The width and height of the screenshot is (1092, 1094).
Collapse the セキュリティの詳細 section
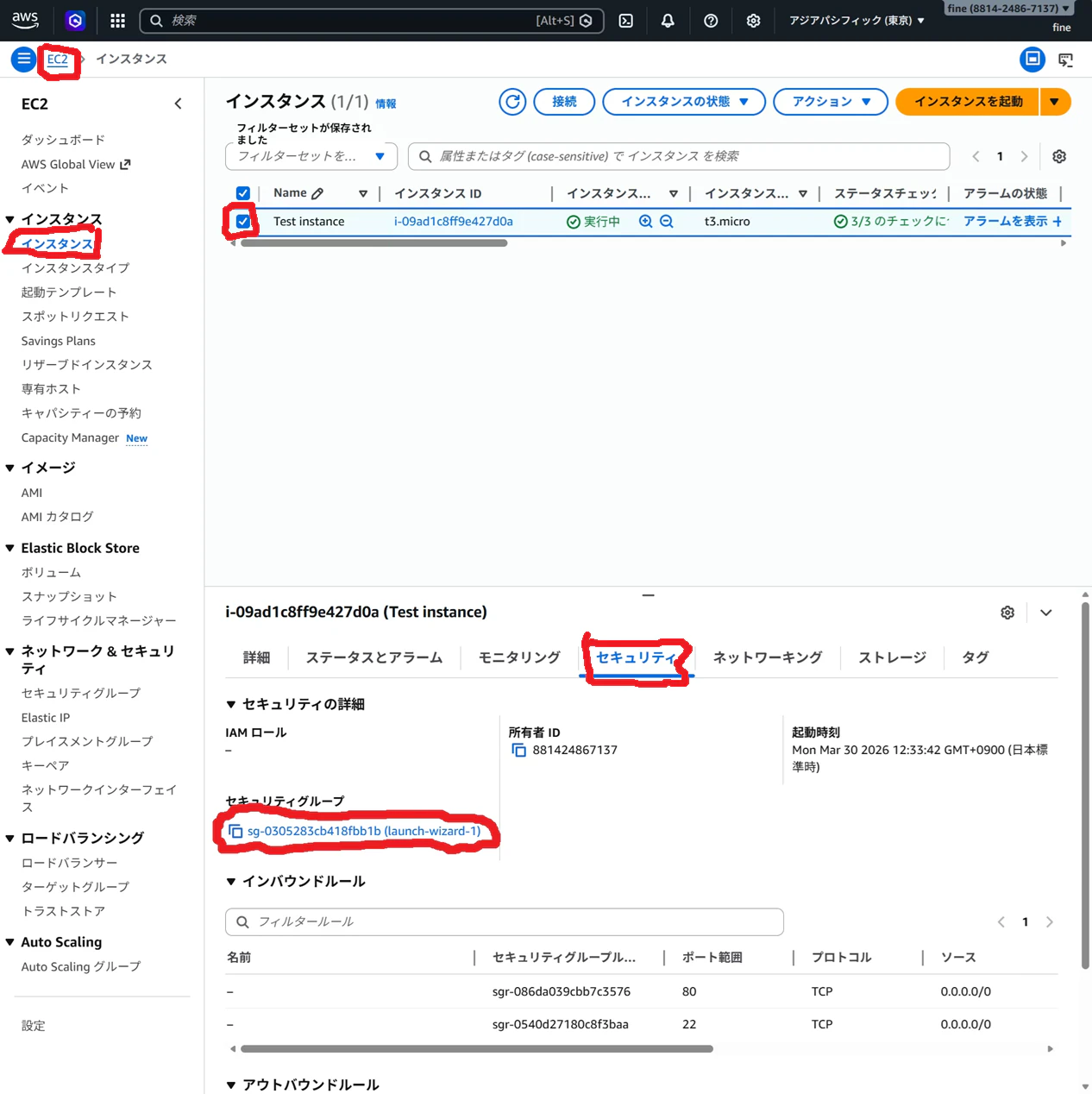click(231, 705)
